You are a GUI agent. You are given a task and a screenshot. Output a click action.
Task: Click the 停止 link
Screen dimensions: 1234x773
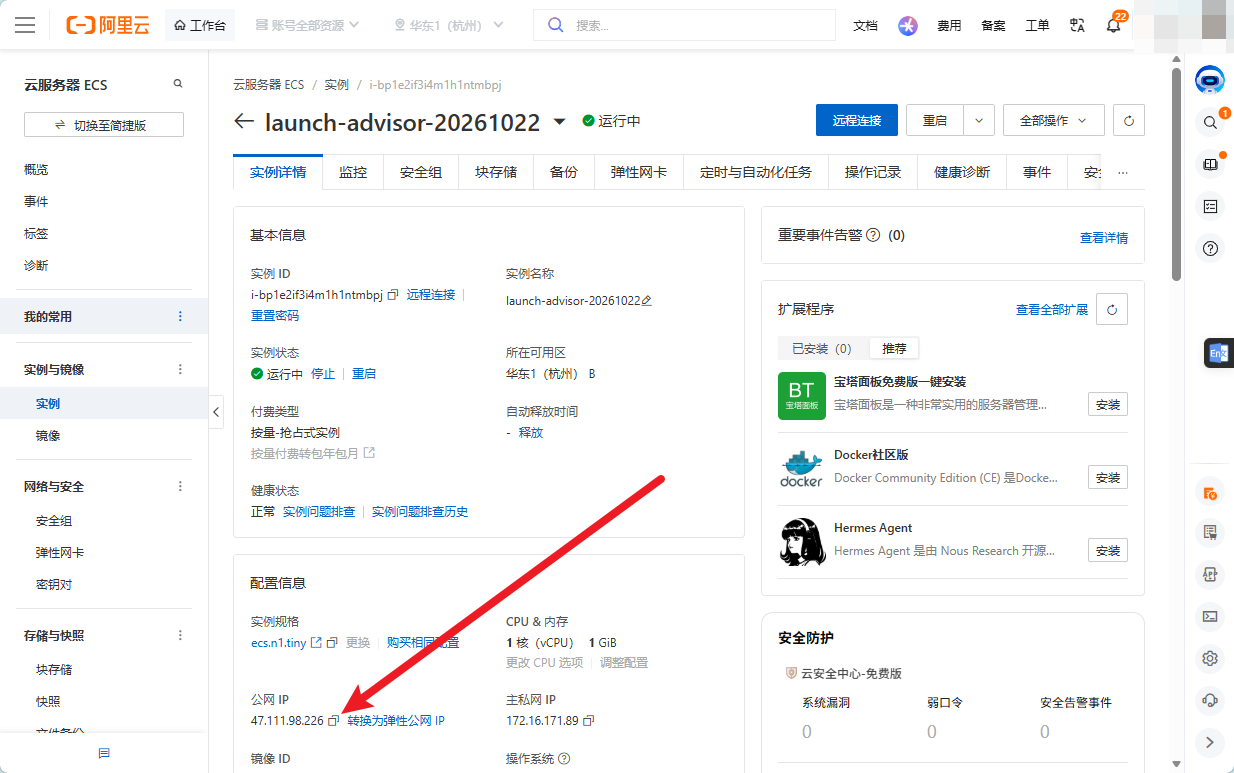323,373
